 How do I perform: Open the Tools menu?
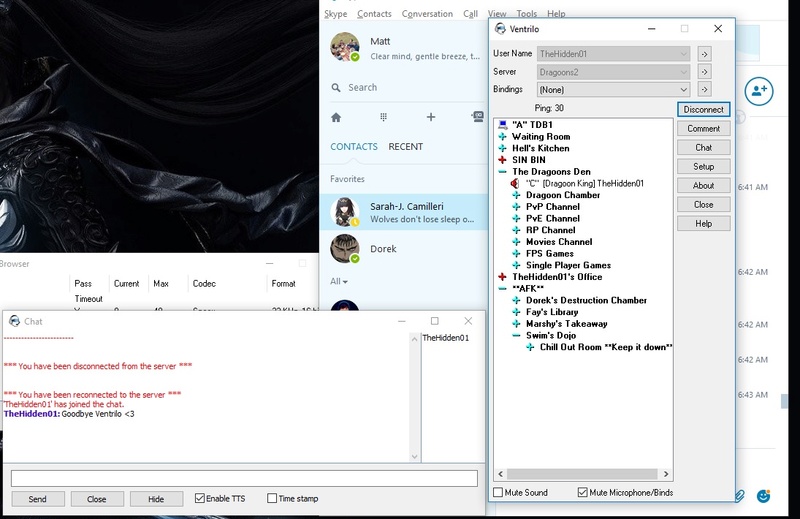(x=527, y=14)
